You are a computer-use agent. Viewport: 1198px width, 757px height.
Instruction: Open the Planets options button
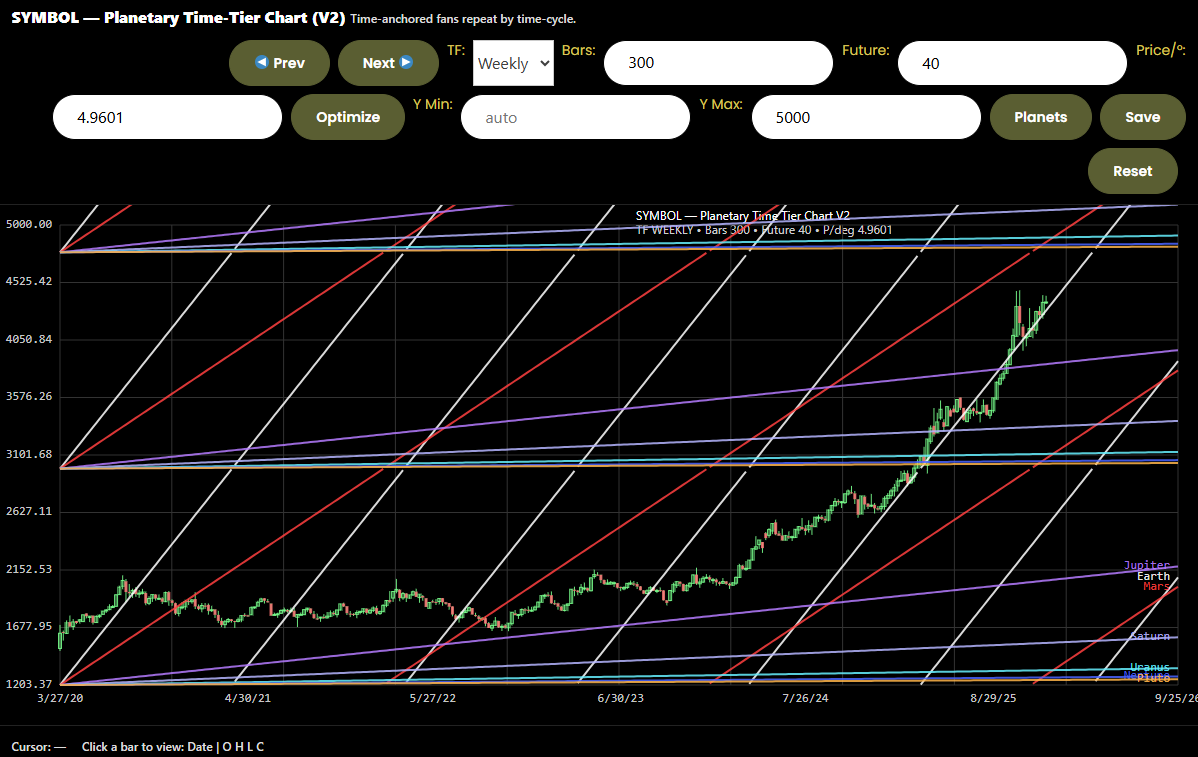point(1040,117)
